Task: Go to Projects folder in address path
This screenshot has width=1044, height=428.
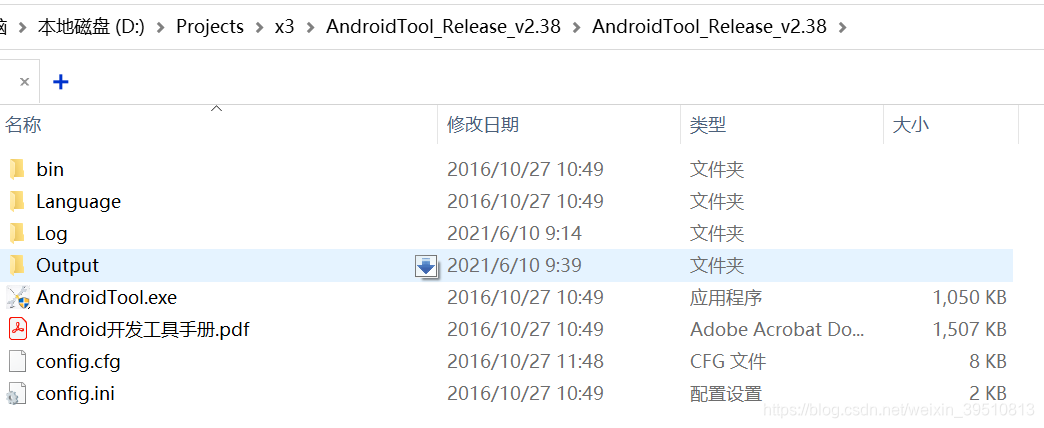Action: [210, 27]
